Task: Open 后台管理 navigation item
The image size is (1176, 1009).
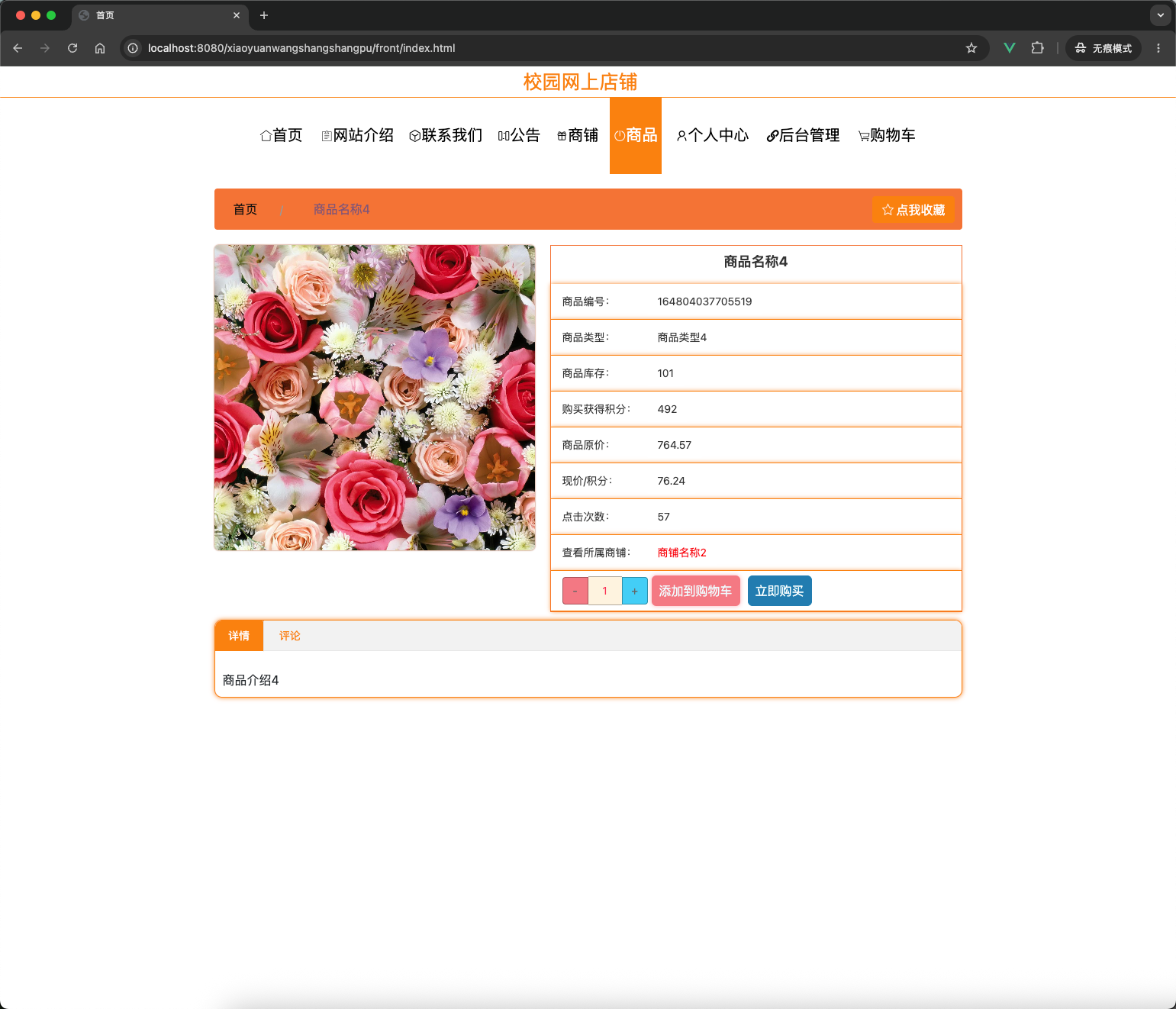Action: (804, 135)
